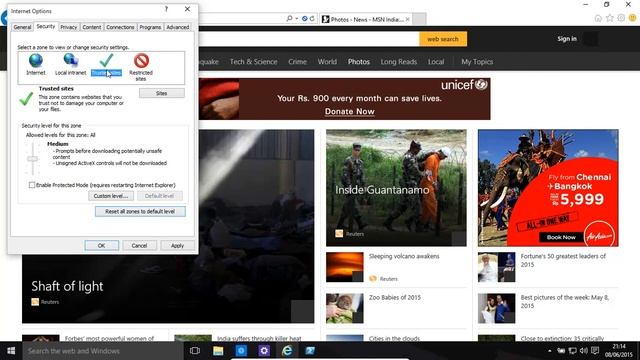Viewport: 640px width, 360px height.
Task: Adjust the security level slider
Action: pyautogui.click(x=33, y=159)
